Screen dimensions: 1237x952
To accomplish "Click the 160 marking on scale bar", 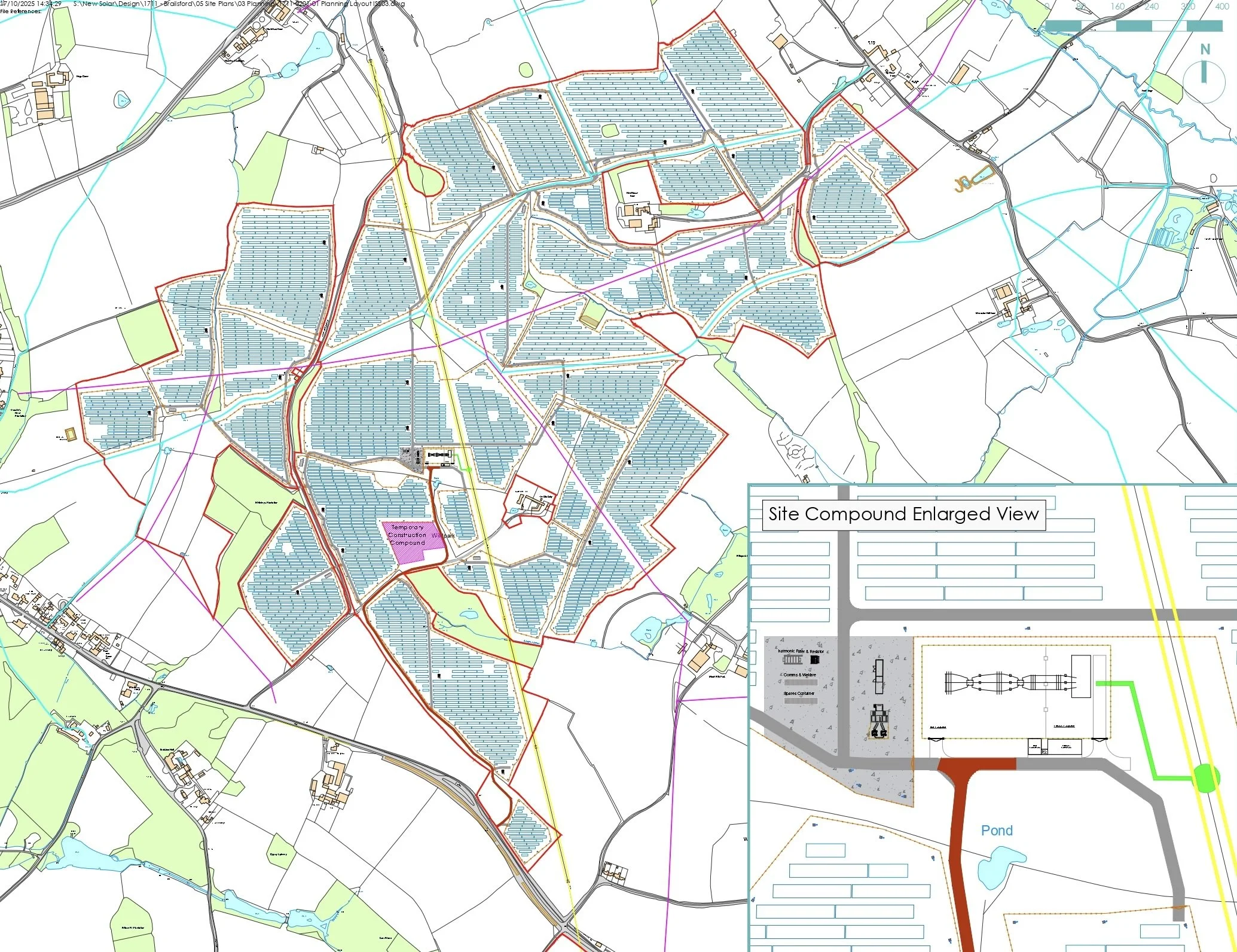I will point(1117,7).
